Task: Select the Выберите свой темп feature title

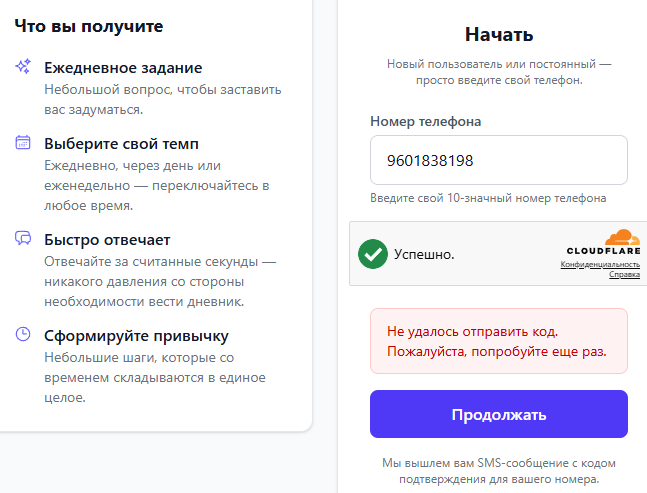Action: click(x=121, y=143)
